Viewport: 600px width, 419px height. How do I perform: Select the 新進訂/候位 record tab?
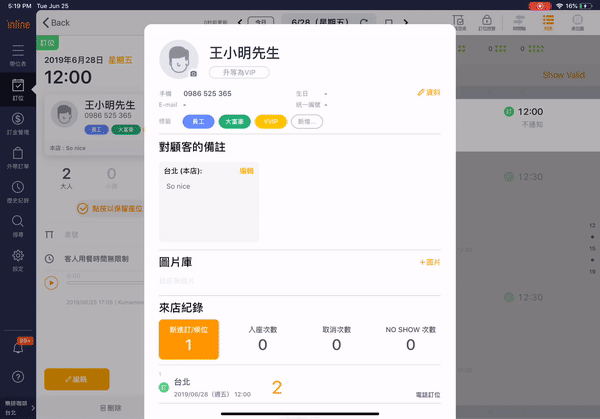(188, 339)
